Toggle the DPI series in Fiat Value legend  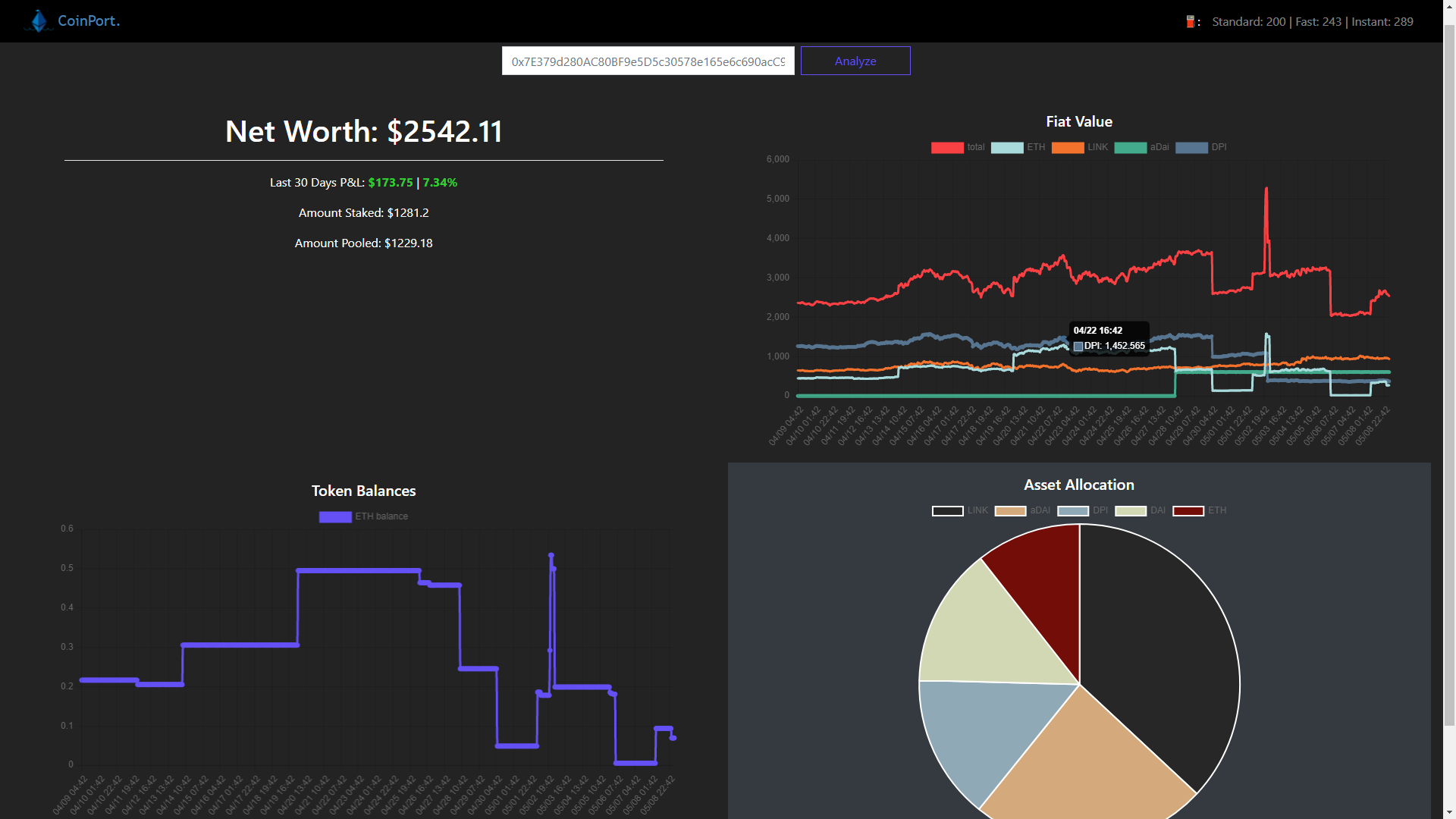(1200, 147)
